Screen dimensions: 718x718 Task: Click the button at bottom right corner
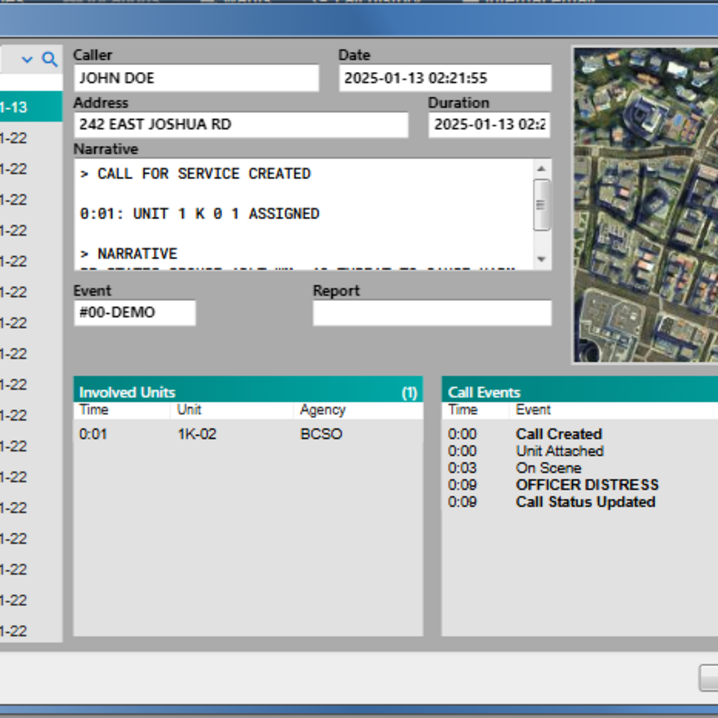click(x=708, y=677)
